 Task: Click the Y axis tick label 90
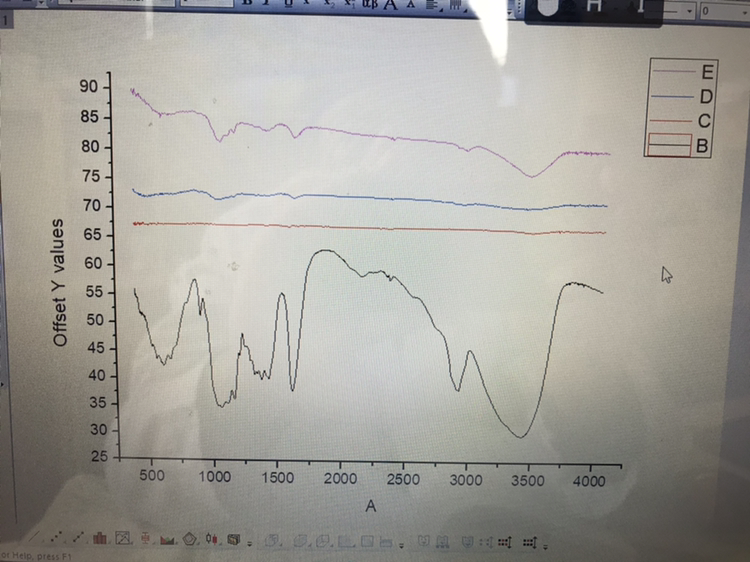[89, 87]
